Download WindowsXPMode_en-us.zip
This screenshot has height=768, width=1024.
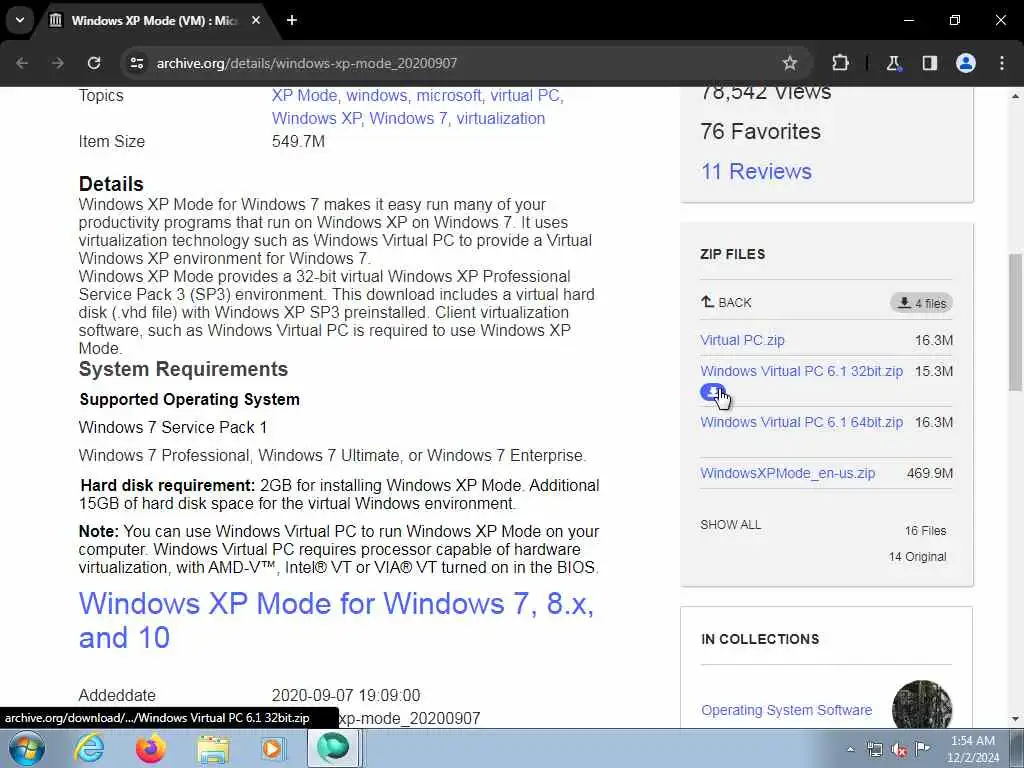(x=788, y=473)
